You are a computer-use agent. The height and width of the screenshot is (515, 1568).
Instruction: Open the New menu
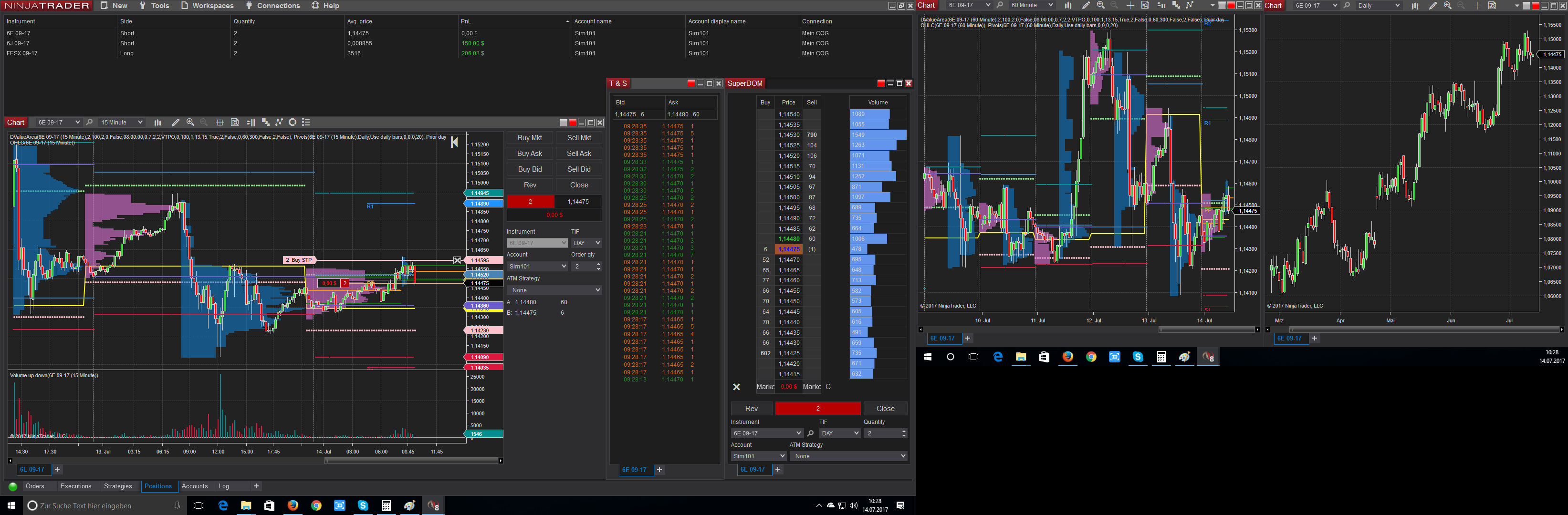[114, 5]
